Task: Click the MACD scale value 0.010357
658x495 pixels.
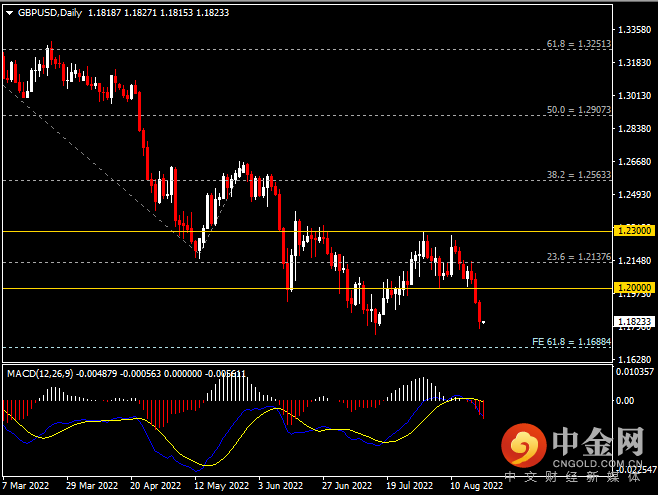Action: click(x=634, y=372)
